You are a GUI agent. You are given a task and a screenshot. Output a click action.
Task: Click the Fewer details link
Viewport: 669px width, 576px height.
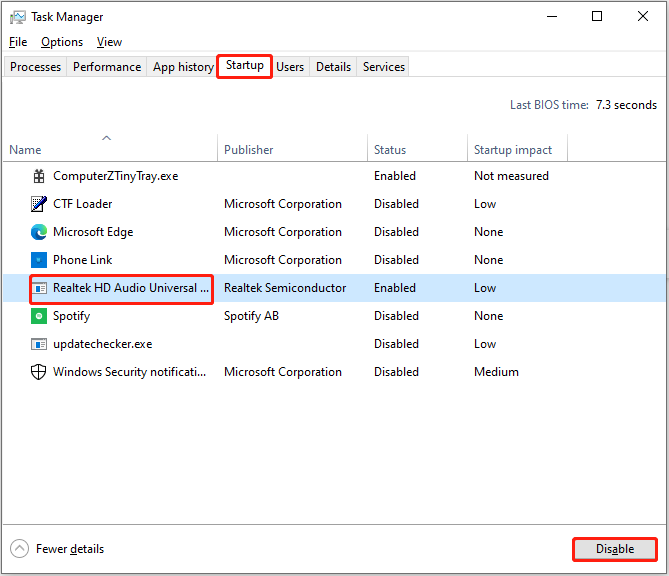click(70, 549)
